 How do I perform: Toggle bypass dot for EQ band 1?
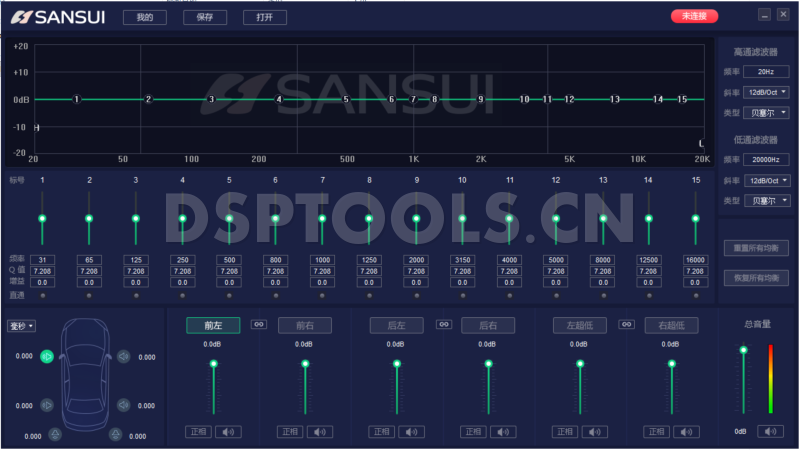[42, 296]
